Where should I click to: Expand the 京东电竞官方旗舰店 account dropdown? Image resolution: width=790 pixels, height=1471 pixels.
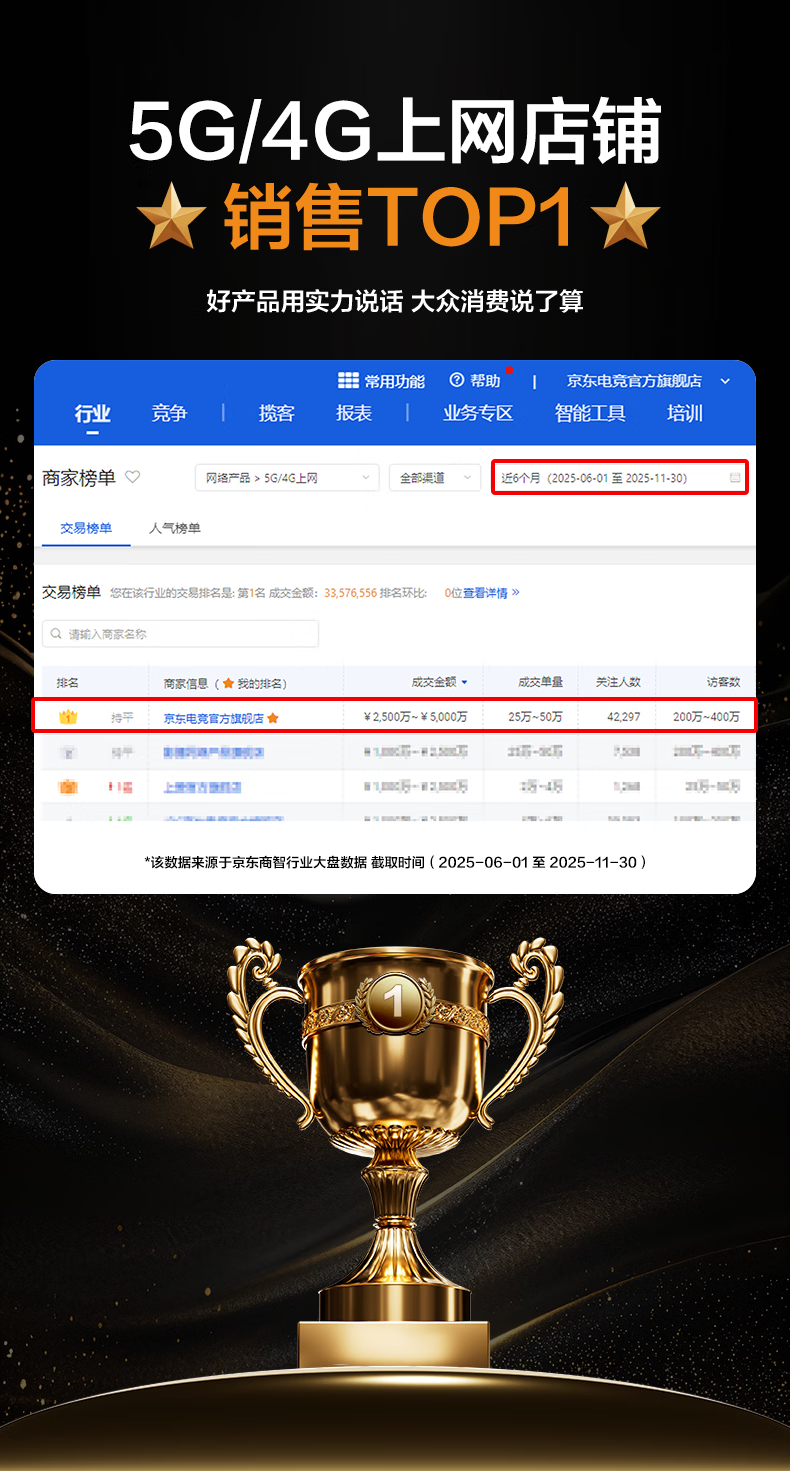725,381
